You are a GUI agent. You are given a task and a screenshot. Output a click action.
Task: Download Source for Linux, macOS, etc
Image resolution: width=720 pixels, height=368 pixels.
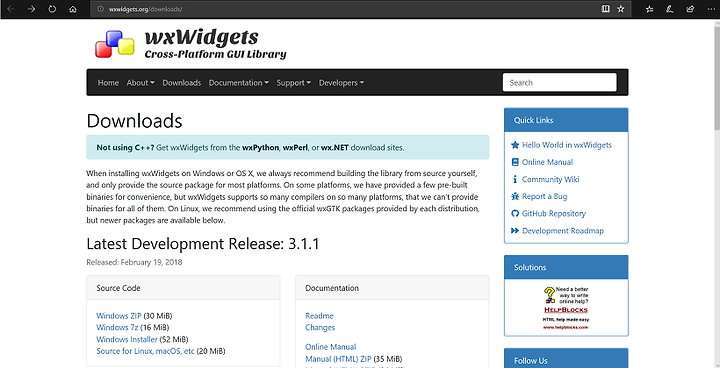(146, 351)
